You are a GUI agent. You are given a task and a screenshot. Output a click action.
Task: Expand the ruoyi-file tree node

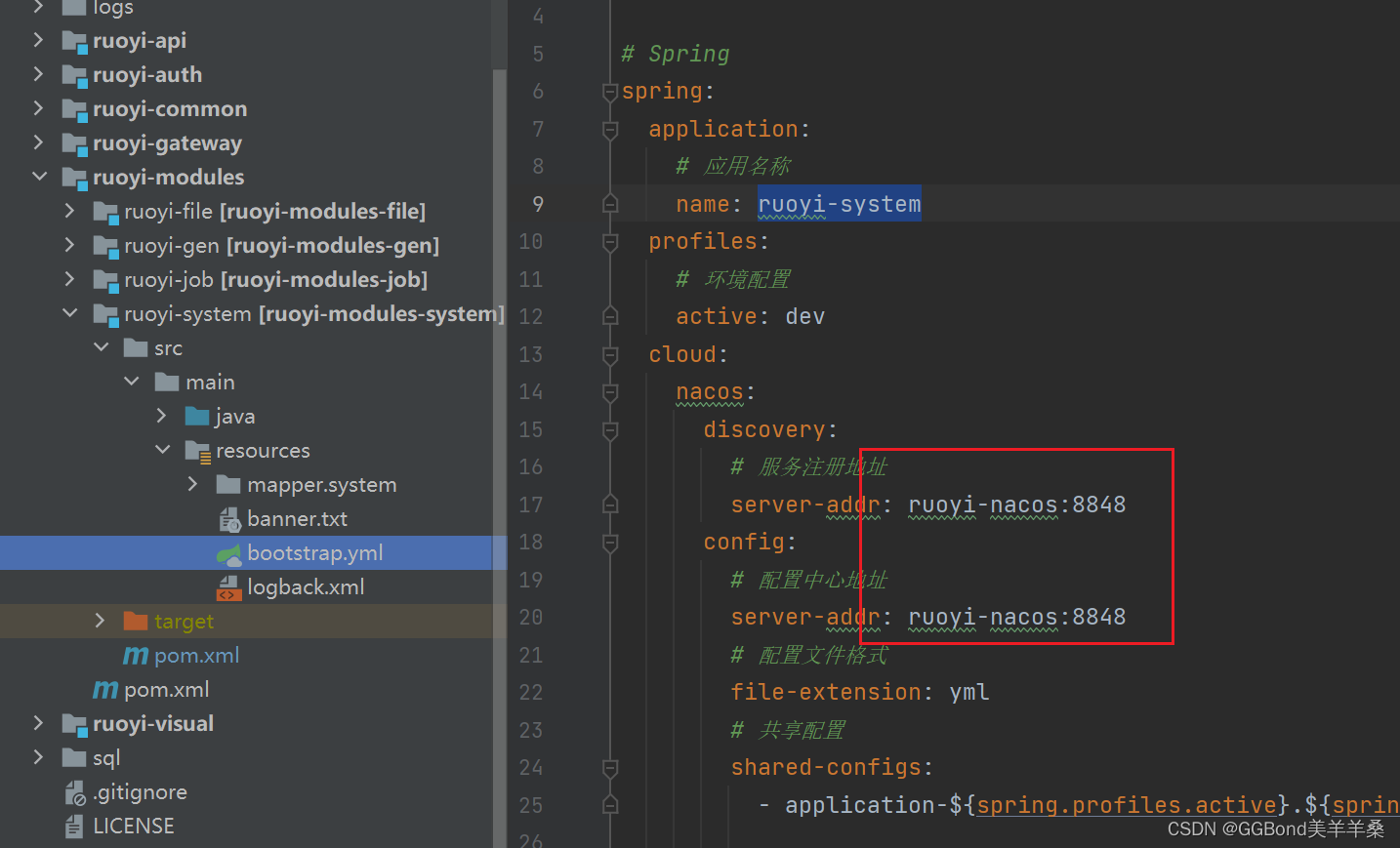(x=69, y=211)
